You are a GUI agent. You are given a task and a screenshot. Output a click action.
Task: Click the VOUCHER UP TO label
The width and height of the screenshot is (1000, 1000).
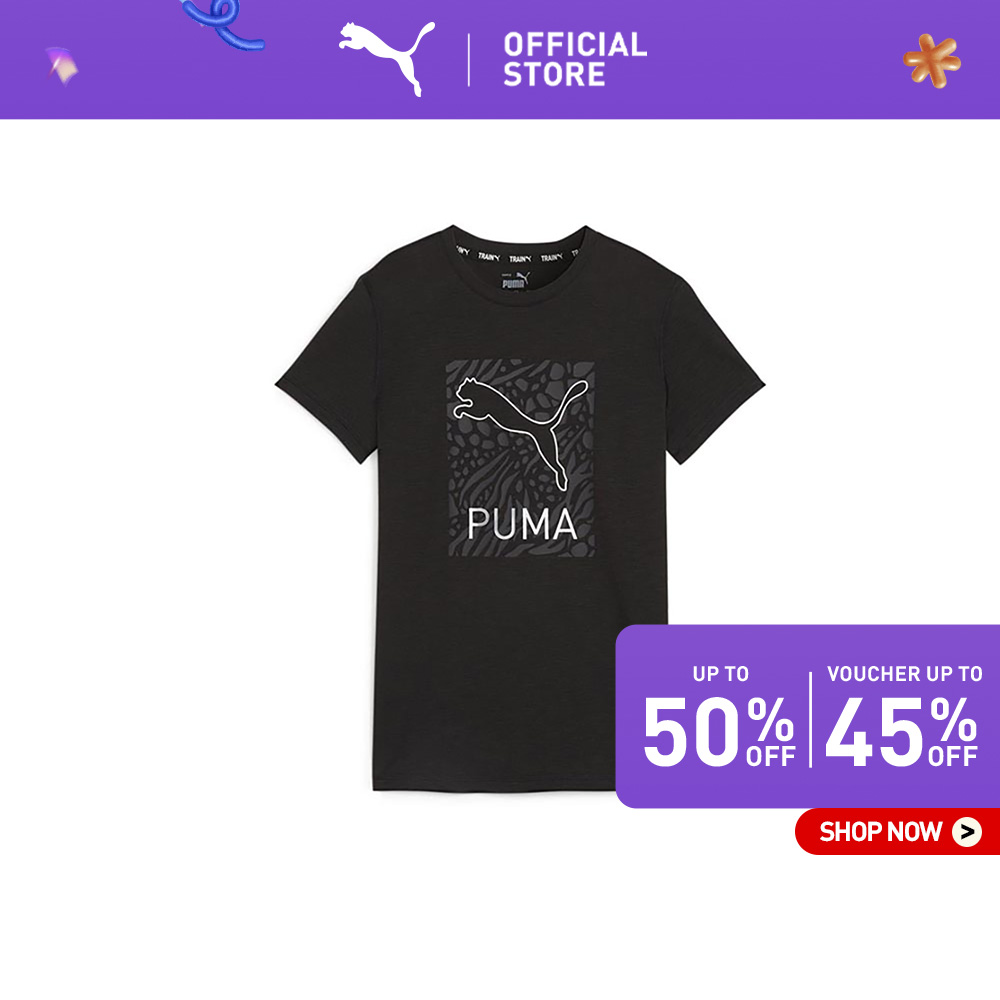904,674
